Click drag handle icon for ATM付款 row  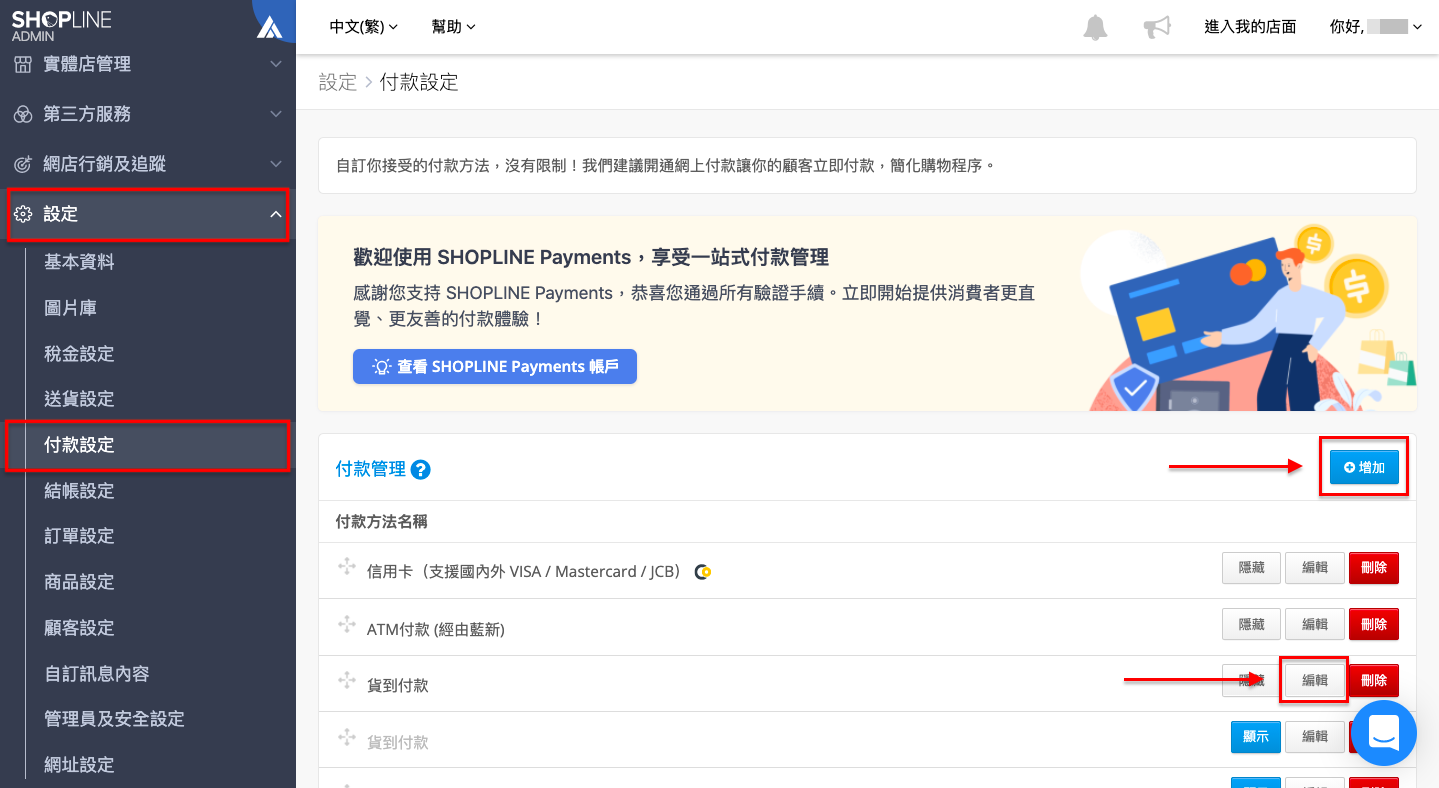[347, 625]
